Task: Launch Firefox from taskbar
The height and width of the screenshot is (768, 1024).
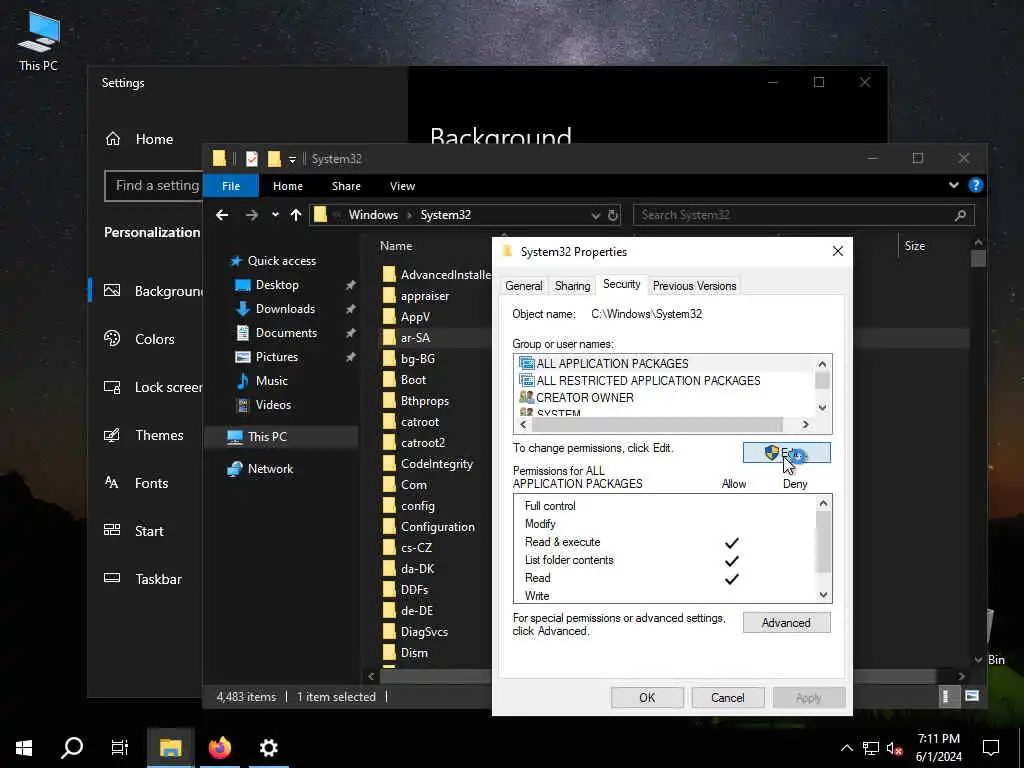Action: tap(219, 747)
